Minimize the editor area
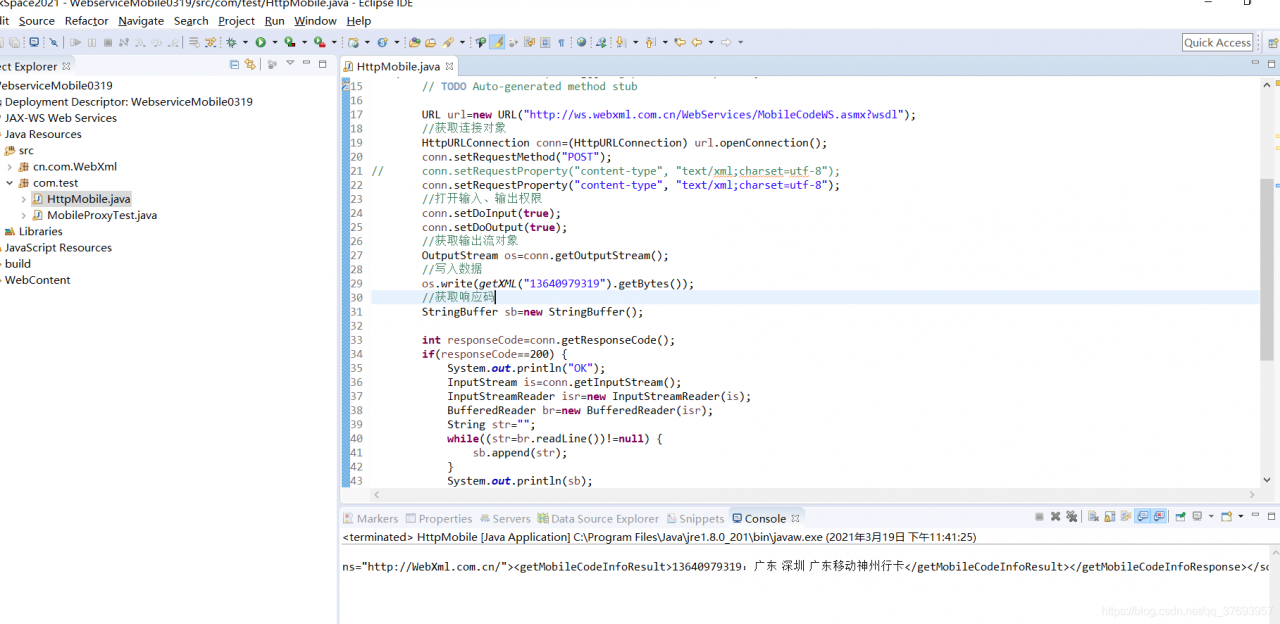Viewport: 1280px width, 624px height. pyautogui.click(x=1256, y=62)
